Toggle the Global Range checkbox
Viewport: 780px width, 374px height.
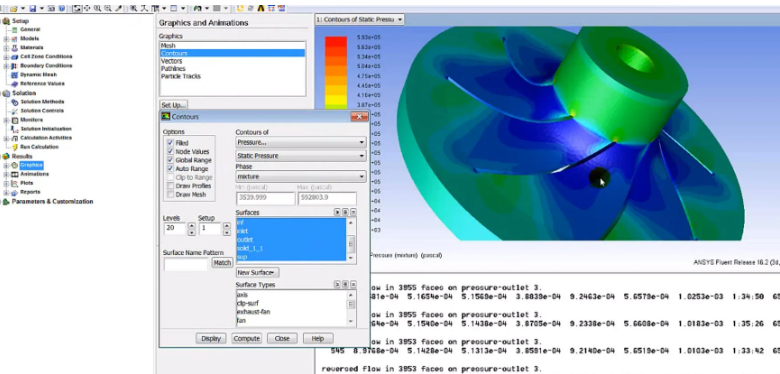tap(171, 160)
